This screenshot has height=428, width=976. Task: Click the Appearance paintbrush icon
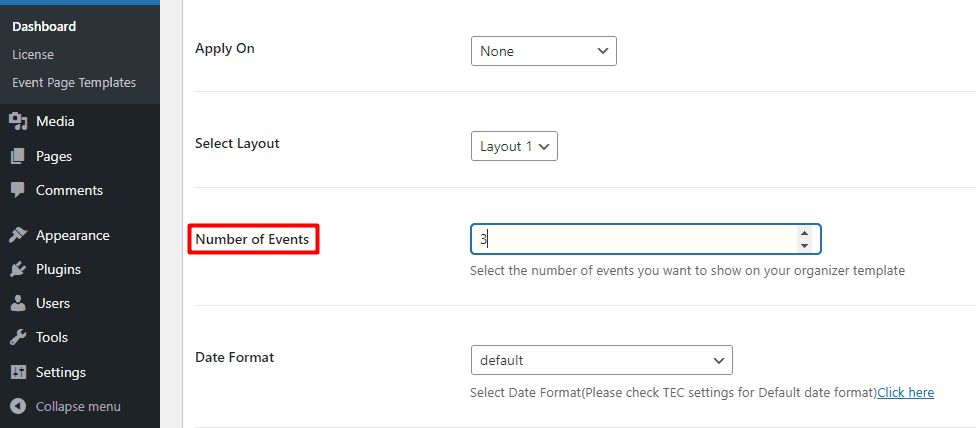pyautogui.click(x=18, y=236)
